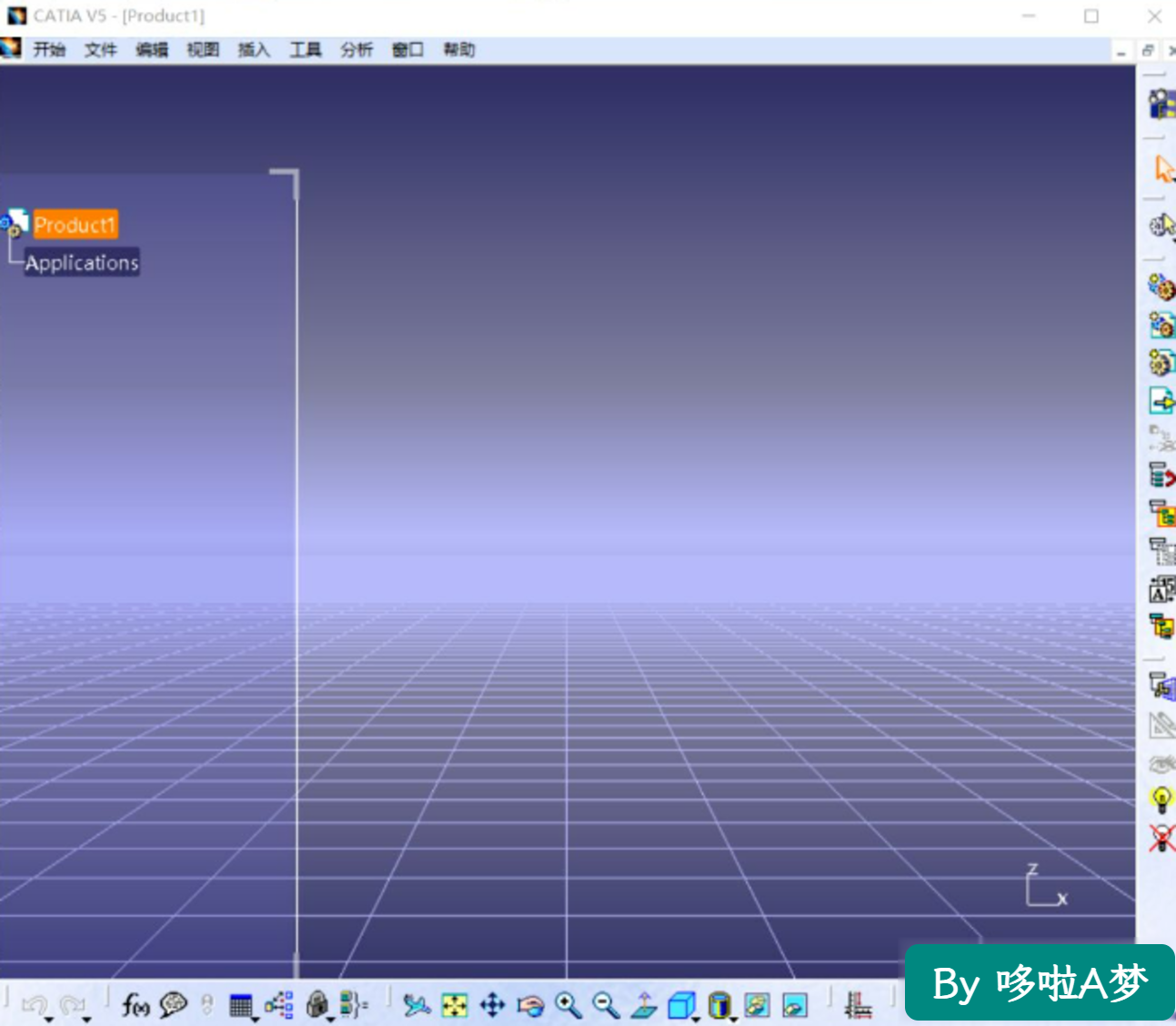Screen dimensions: 1176x1026
Task: Select the Pan view tool
Action: pyautogui.click(x=492, y=1005)
